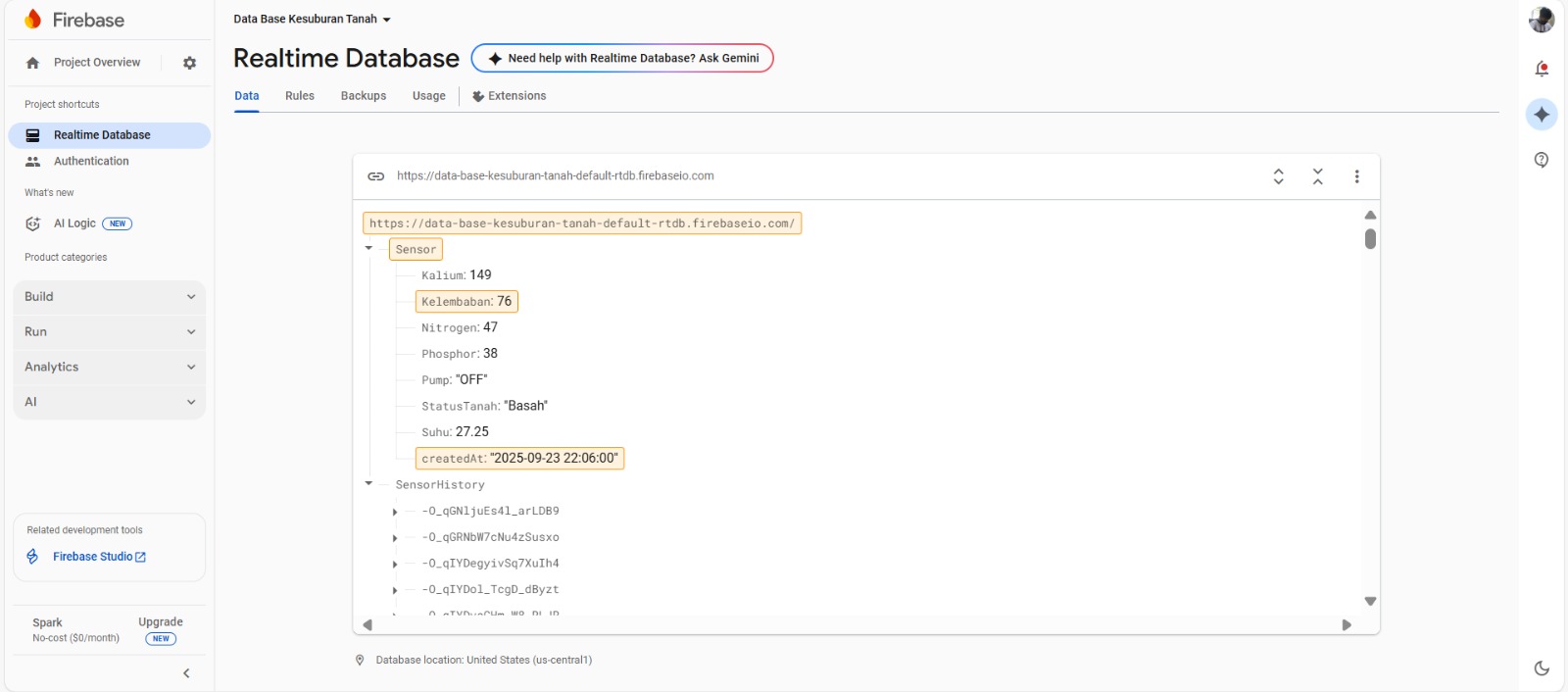
Task: Expand the -O_qGNljuEs4l_arLDB9 history entry
Action: 395,512
